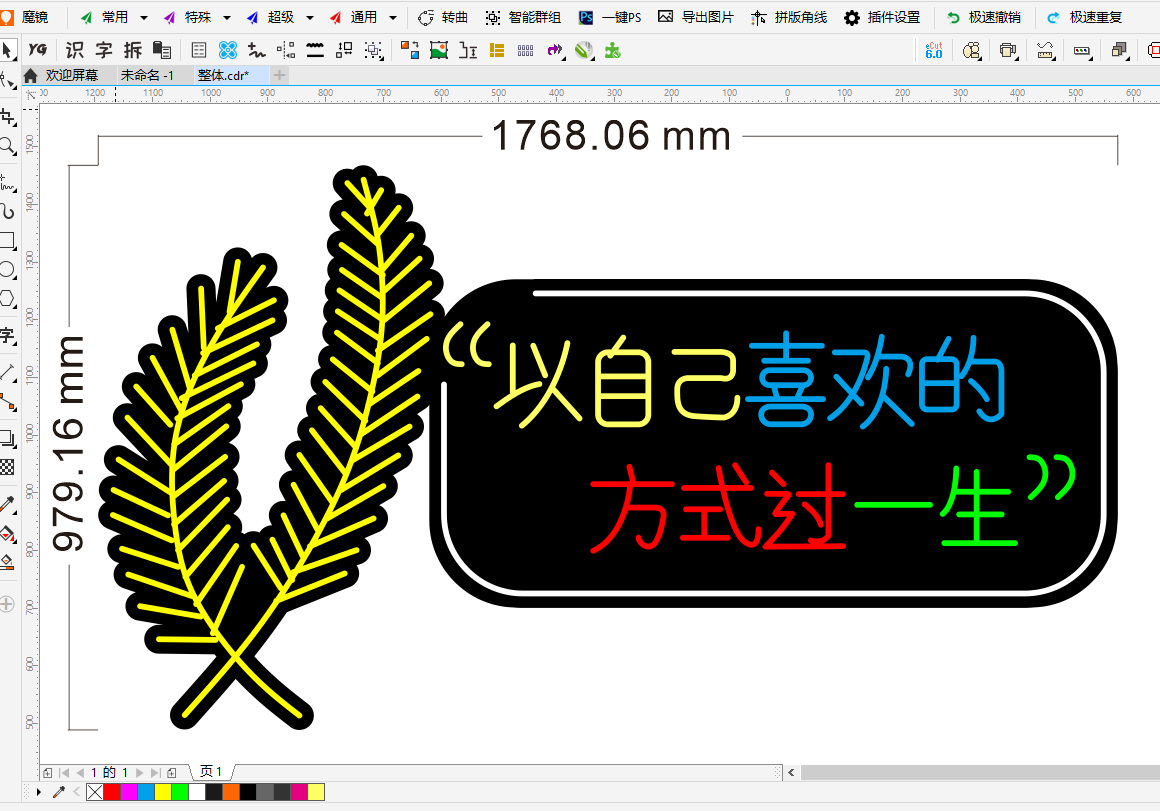Choose the checkerboard Transparency tool

coord(7,466)
